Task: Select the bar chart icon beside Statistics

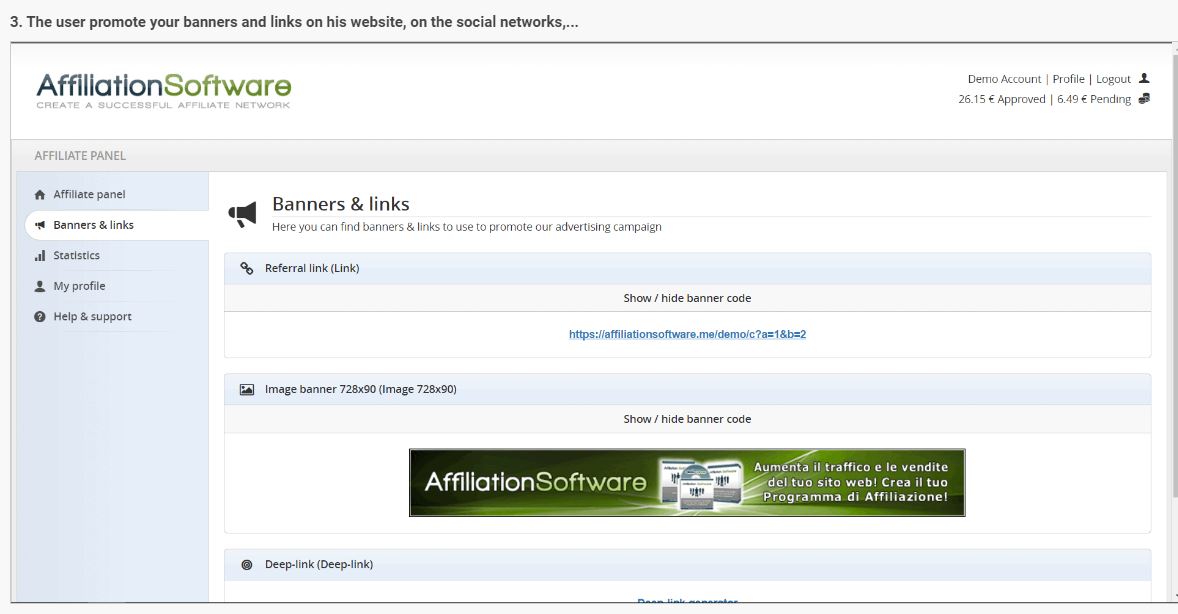Action: point(38,255)
